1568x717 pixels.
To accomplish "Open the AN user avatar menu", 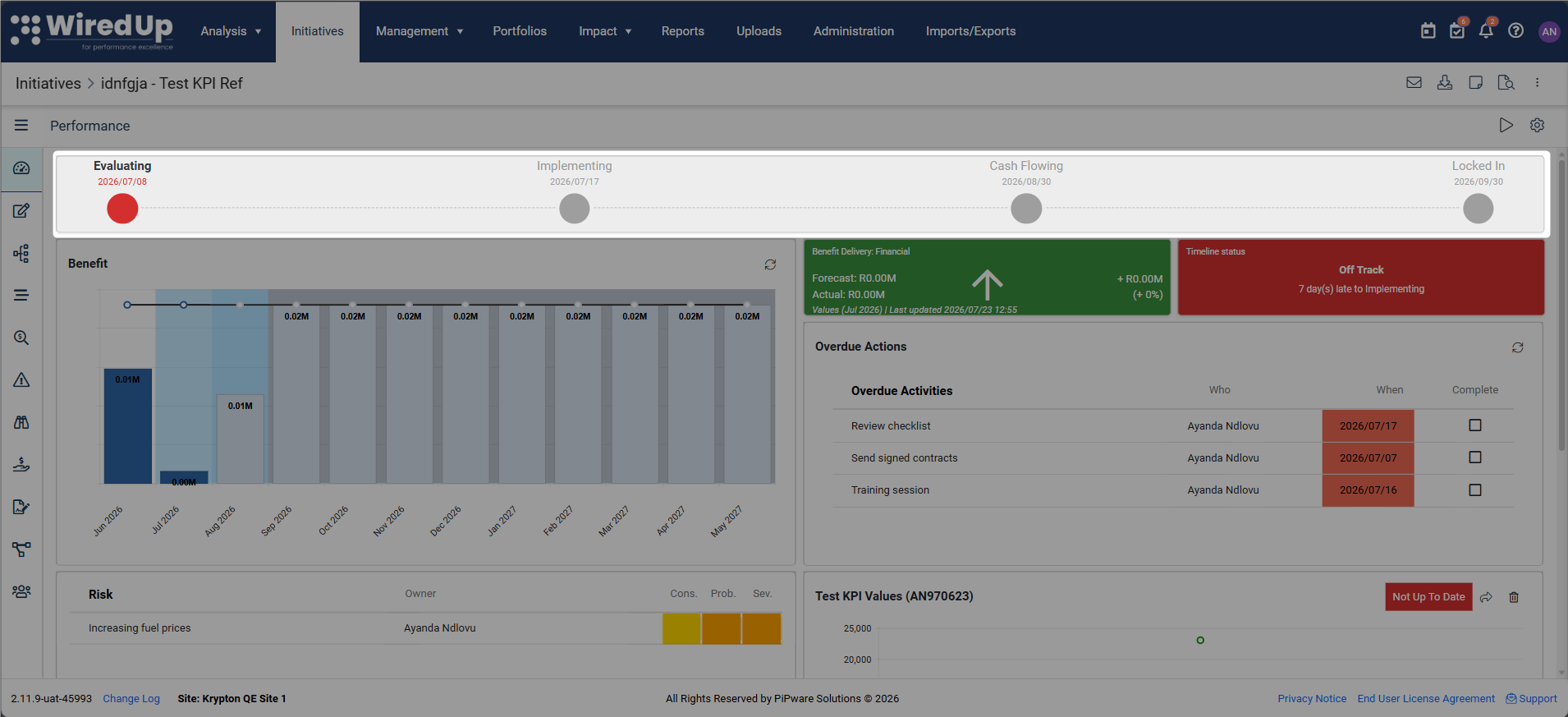I will (1549, 31).
